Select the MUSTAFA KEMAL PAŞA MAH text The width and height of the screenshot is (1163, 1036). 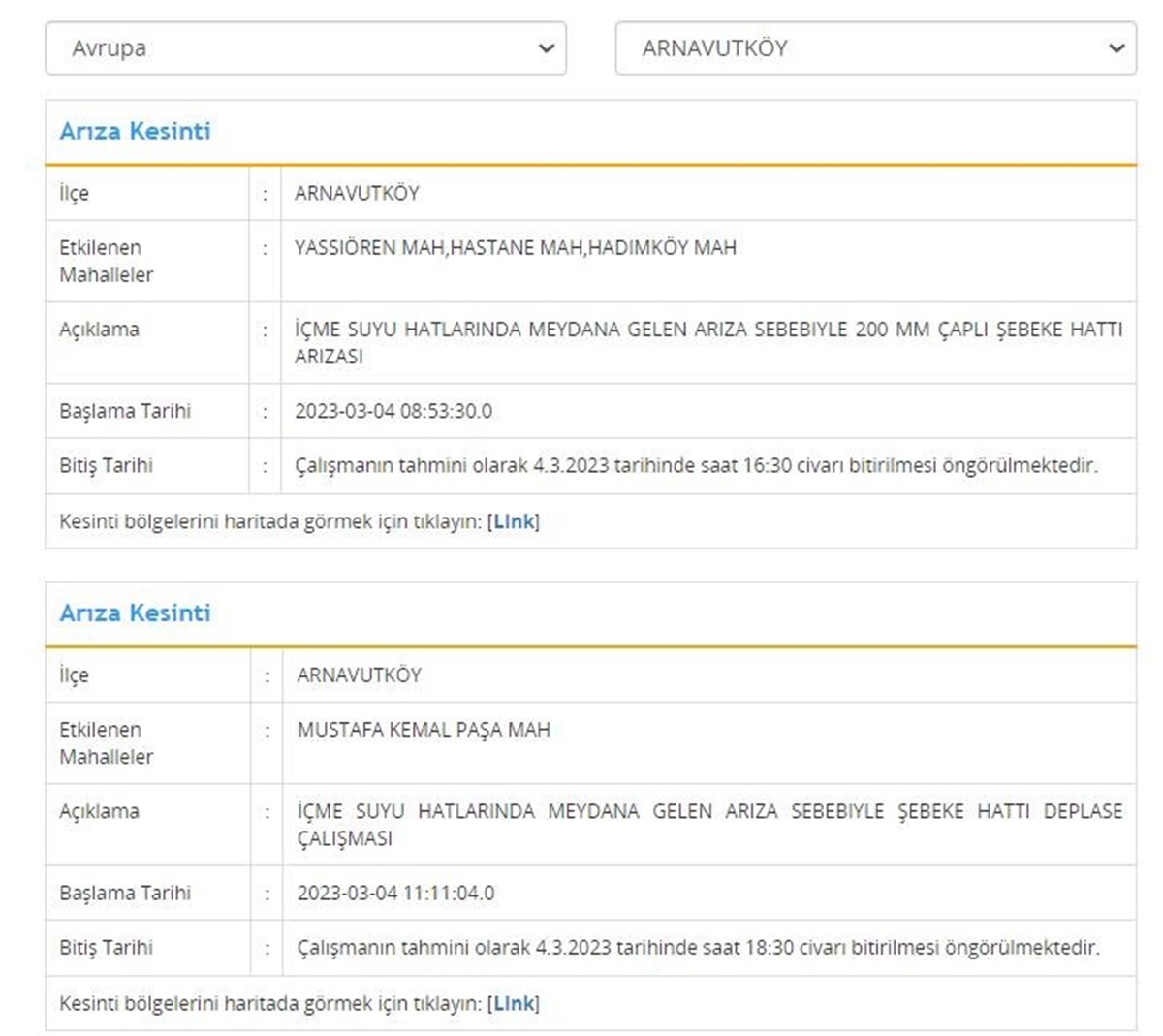424,730
